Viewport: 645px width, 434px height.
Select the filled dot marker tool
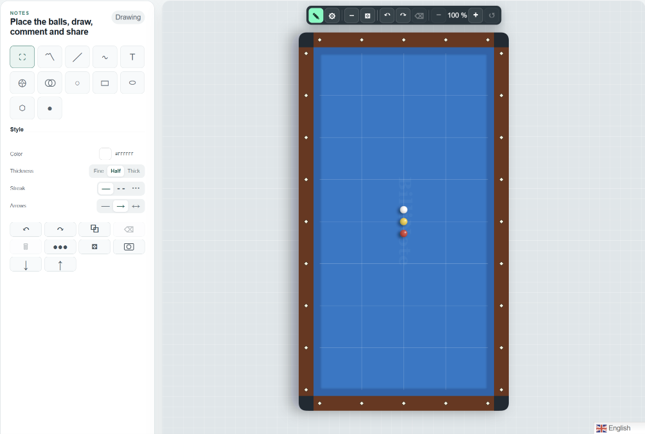pyautogui.click(x=50, y=108)
